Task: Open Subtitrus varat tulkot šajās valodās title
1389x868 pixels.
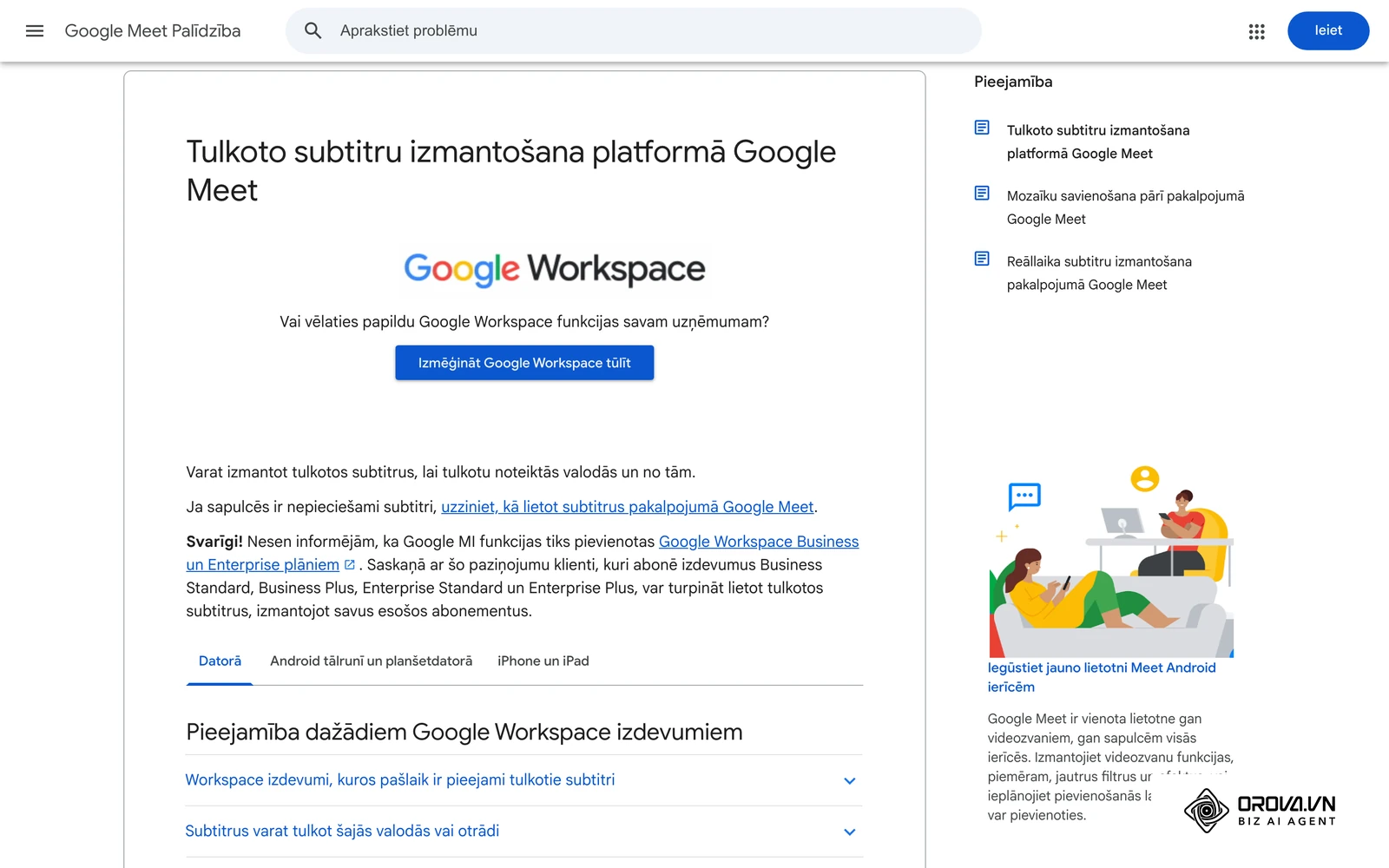Action: (x=342, y=832)
